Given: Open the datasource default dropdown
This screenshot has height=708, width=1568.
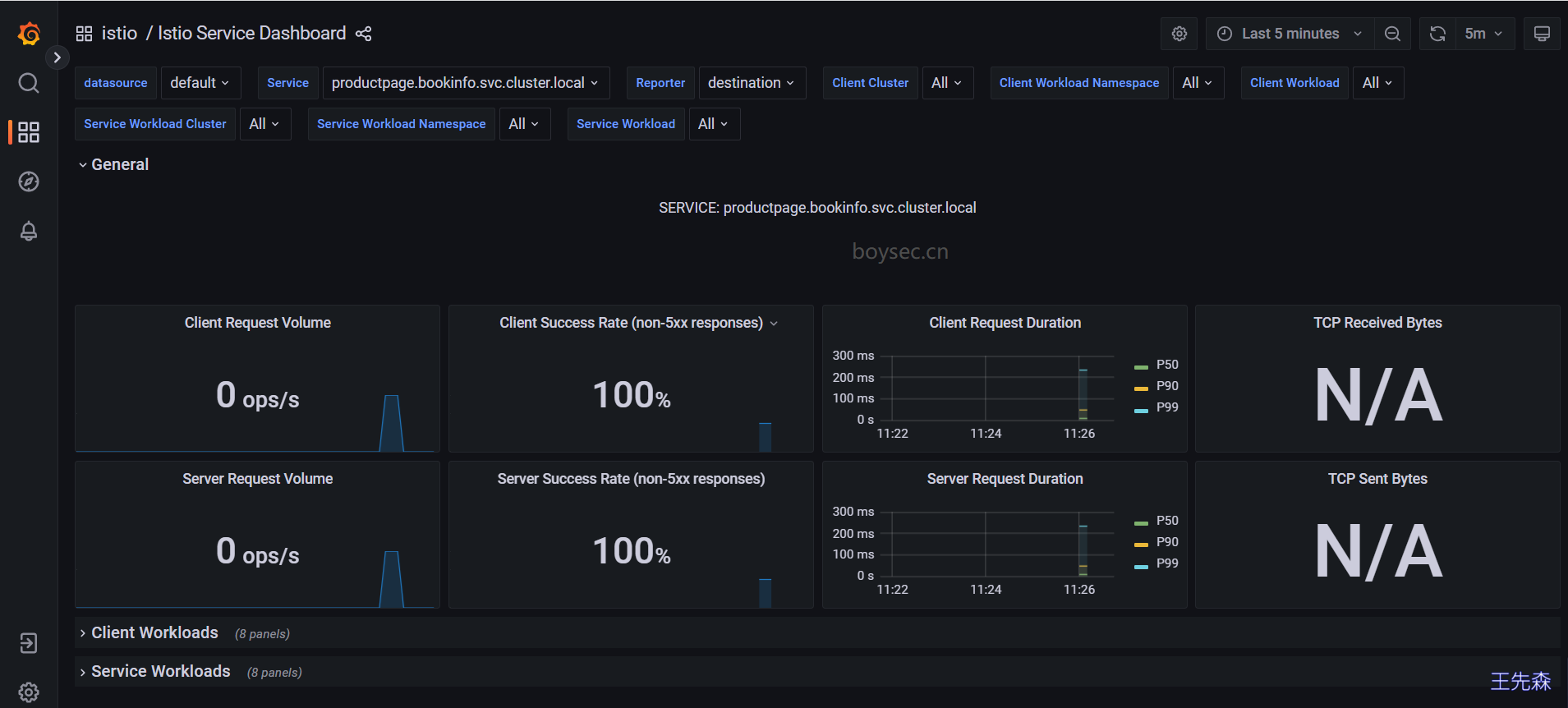Looking at the screenshot, I should 200,83.
